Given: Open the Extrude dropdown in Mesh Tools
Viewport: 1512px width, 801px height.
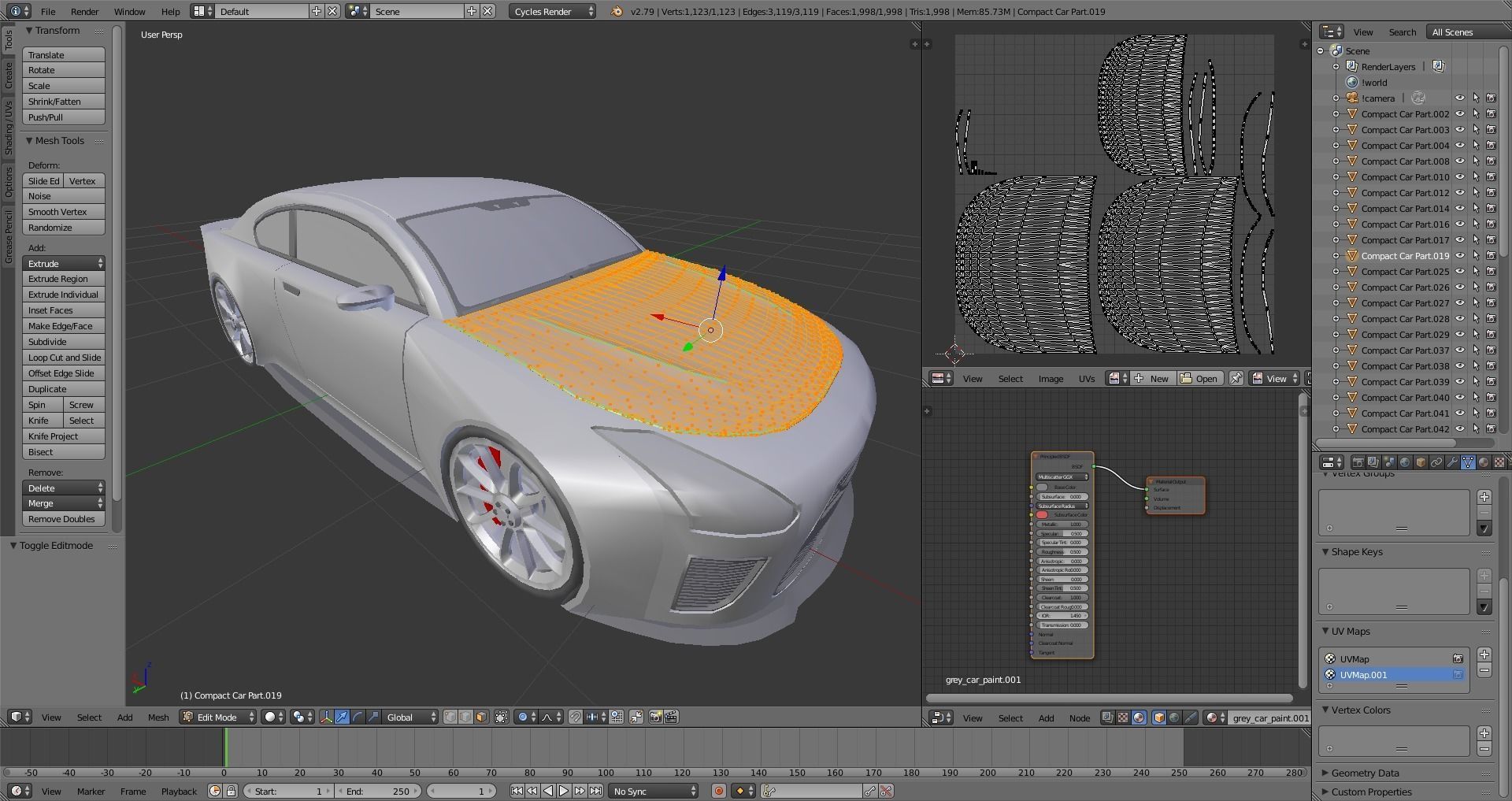Looking at the screenshot, I should point(64,263).
